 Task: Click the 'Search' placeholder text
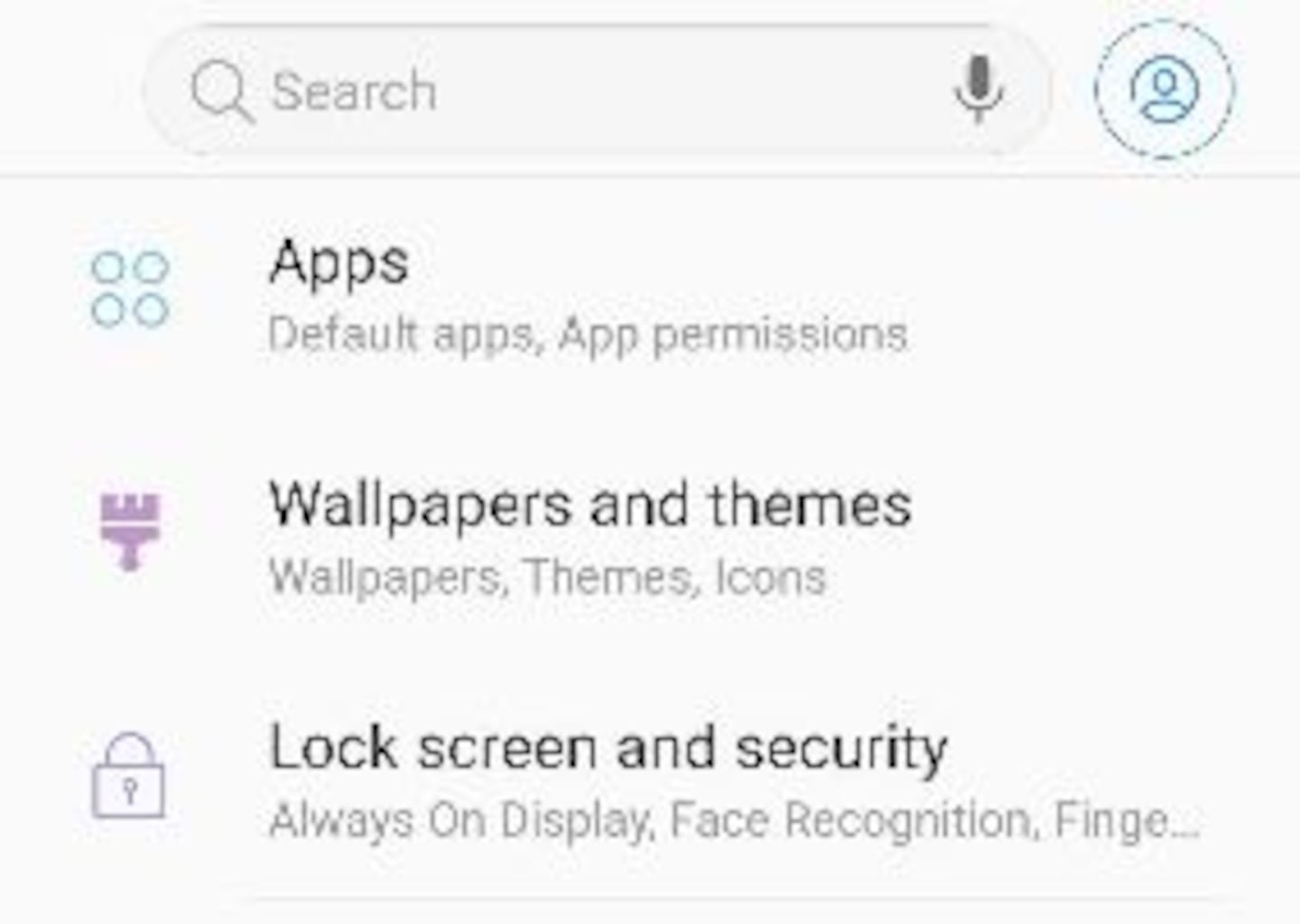354,91
